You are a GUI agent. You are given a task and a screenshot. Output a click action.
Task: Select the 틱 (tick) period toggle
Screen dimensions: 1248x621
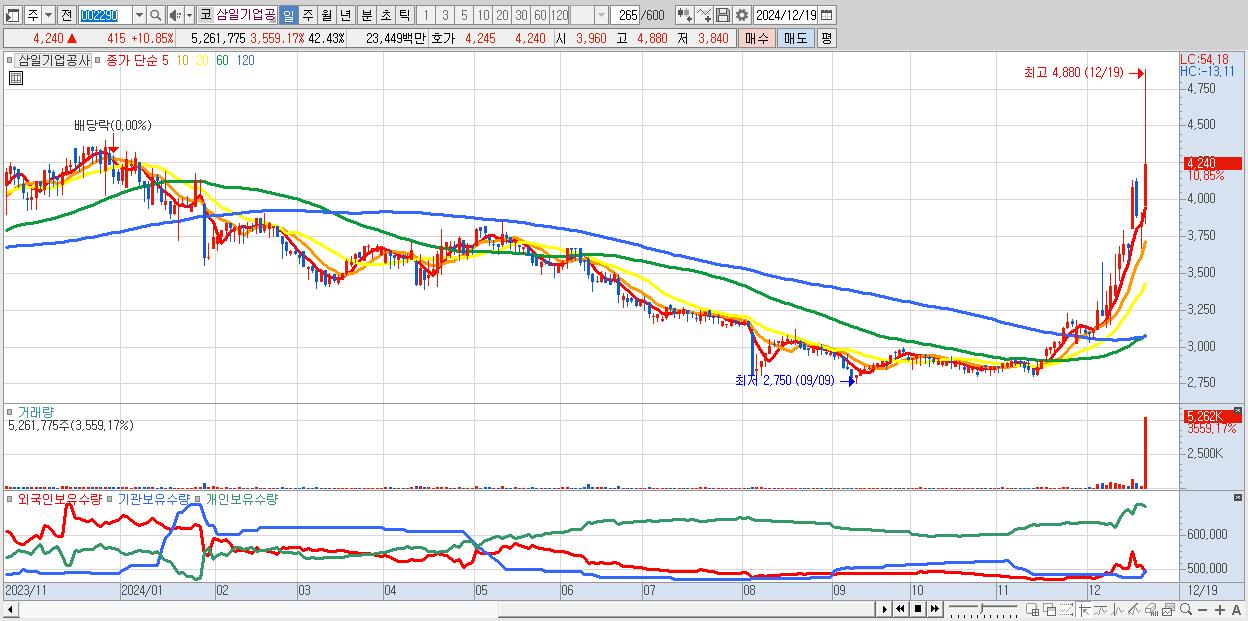tap(404, 15)
